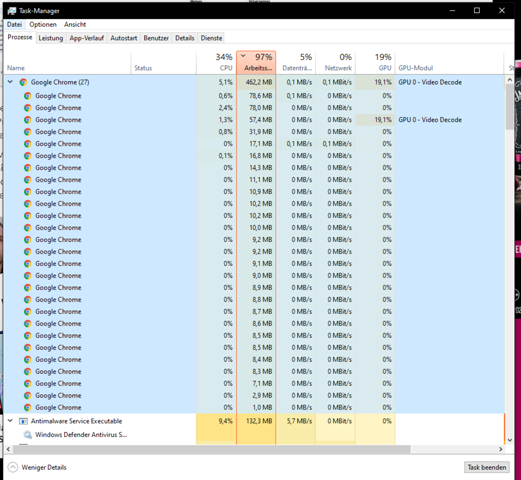This screenshot has height=480, width=521.
Task: Click the horizontal scrollbar thumb
Action: [212, 449]
